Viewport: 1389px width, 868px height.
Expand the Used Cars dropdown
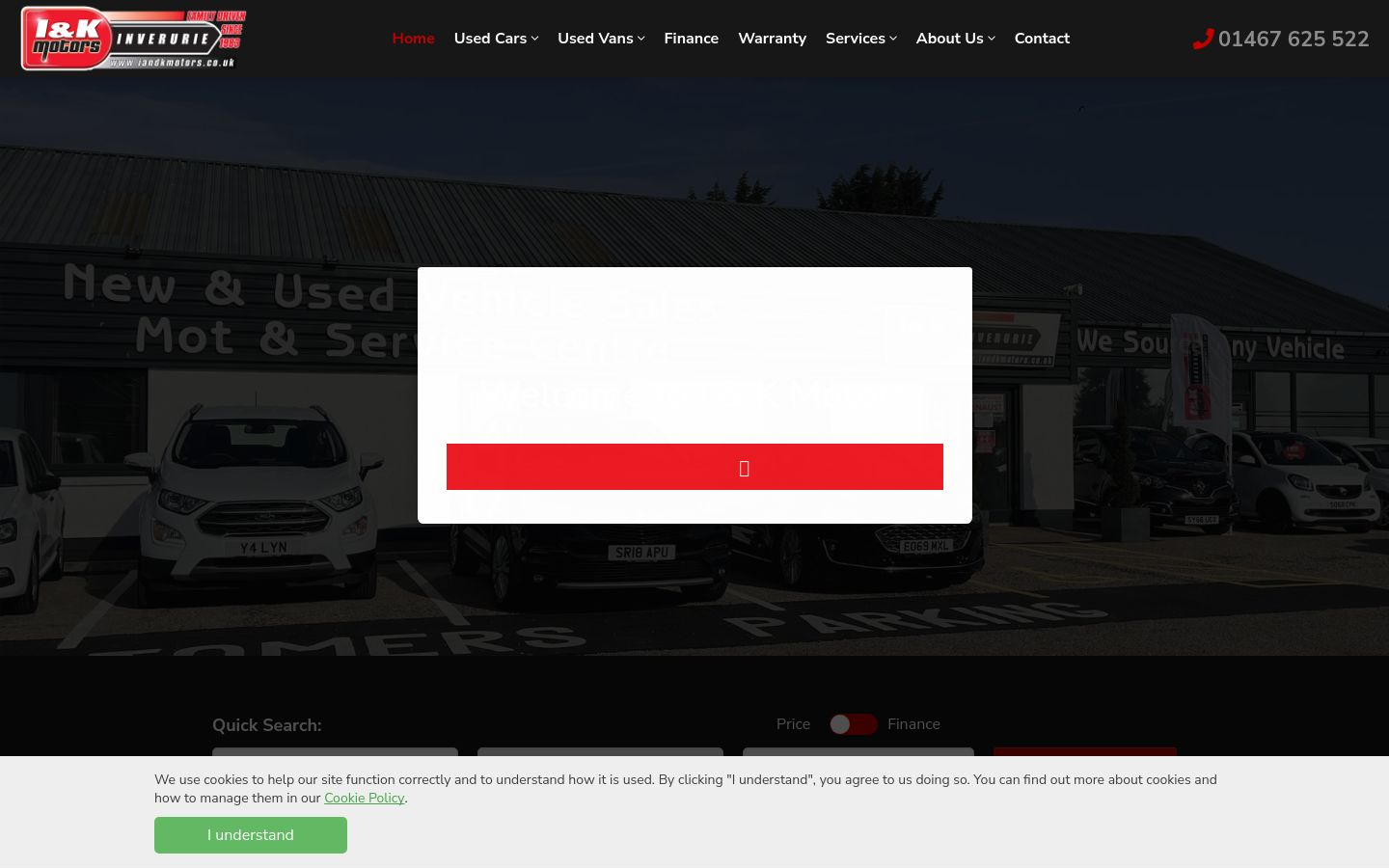pos(496,39)
